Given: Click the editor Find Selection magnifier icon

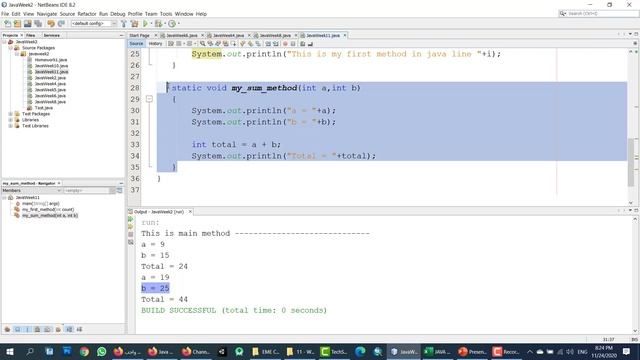Looking at the screenshot, I should tap(202, 44).
